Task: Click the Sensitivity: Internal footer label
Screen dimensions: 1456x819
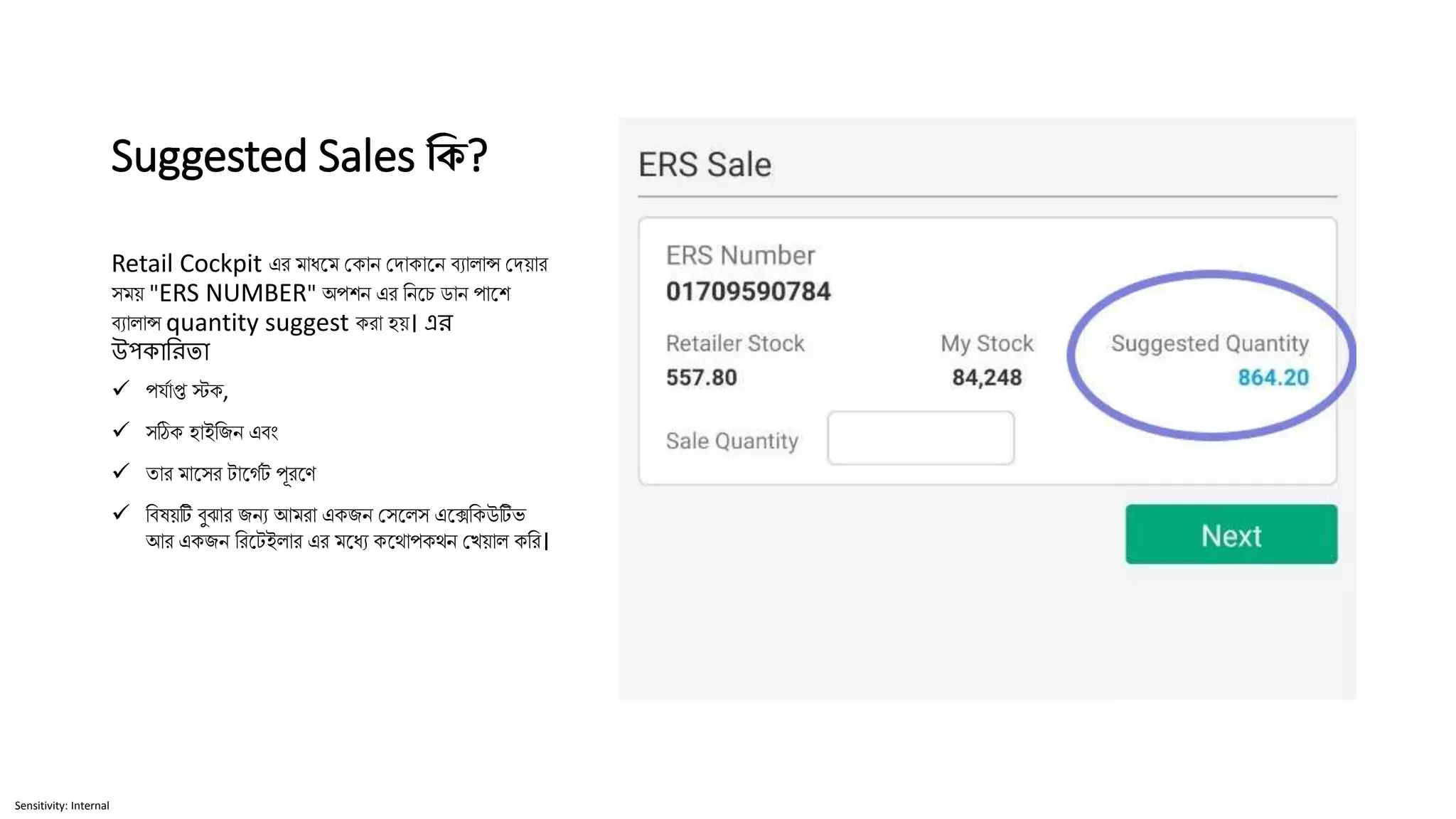Action: coord(62,805)
